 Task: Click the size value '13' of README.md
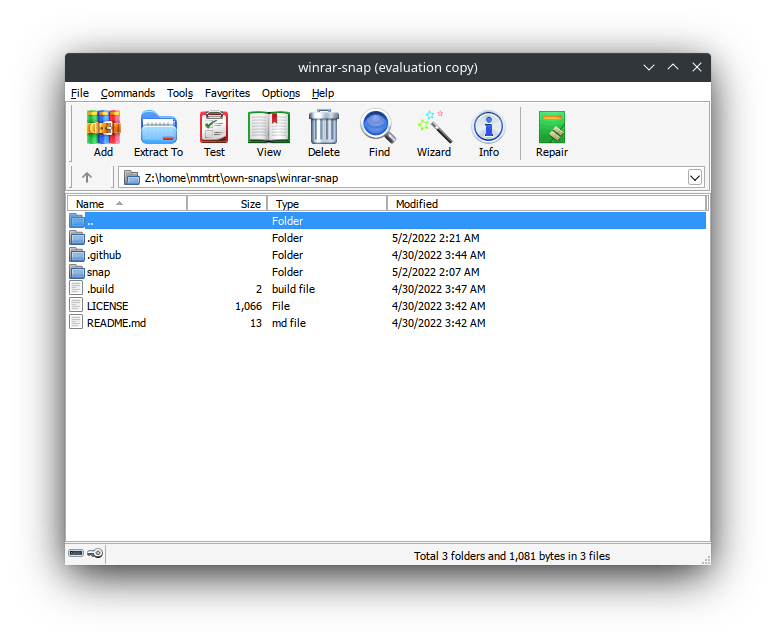click(x=256, y=323)
